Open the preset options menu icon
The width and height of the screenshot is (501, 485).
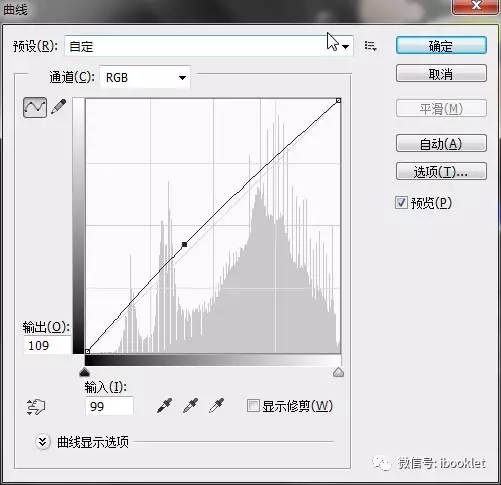(x=371, y=46)
